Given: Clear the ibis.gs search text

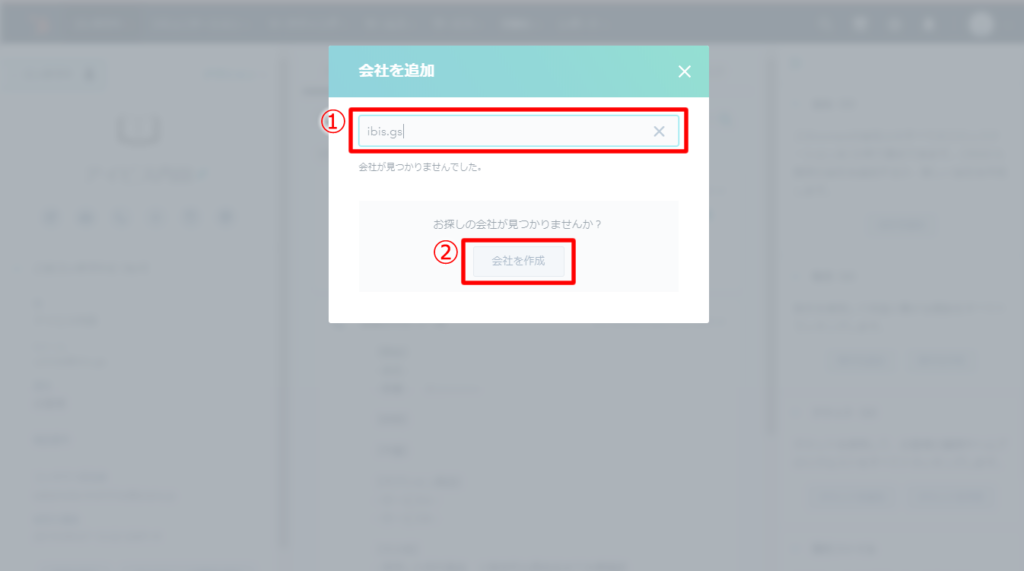Looking at the screenshot, I should pyautogui.click(x=659, y=131).
